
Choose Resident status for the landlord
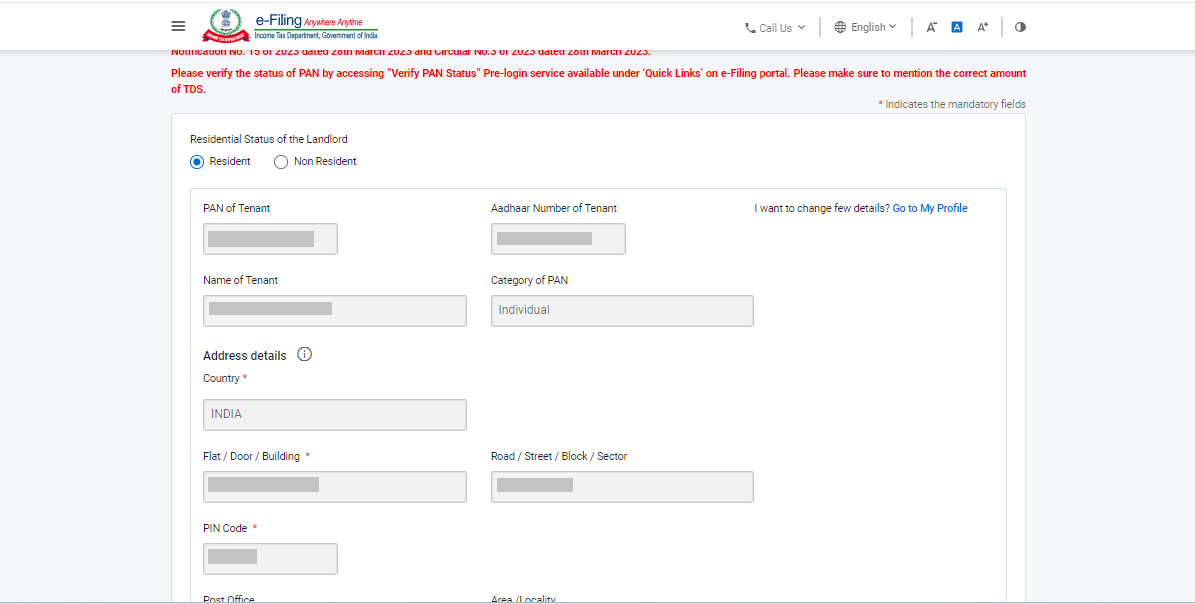[196, 161]
